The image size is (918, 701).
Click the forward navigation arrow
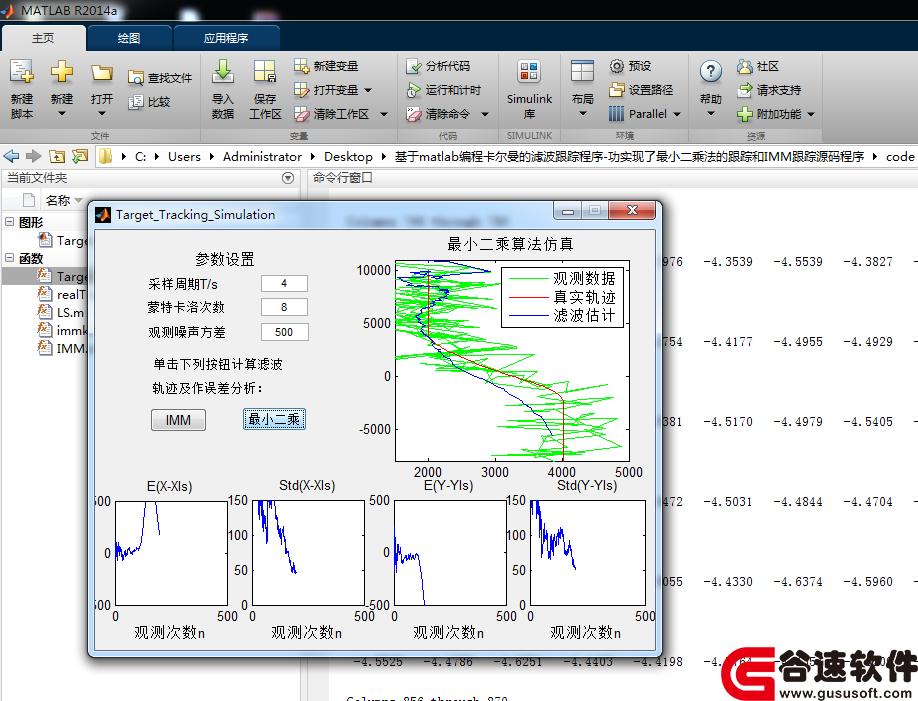click(x=34, y=156)
